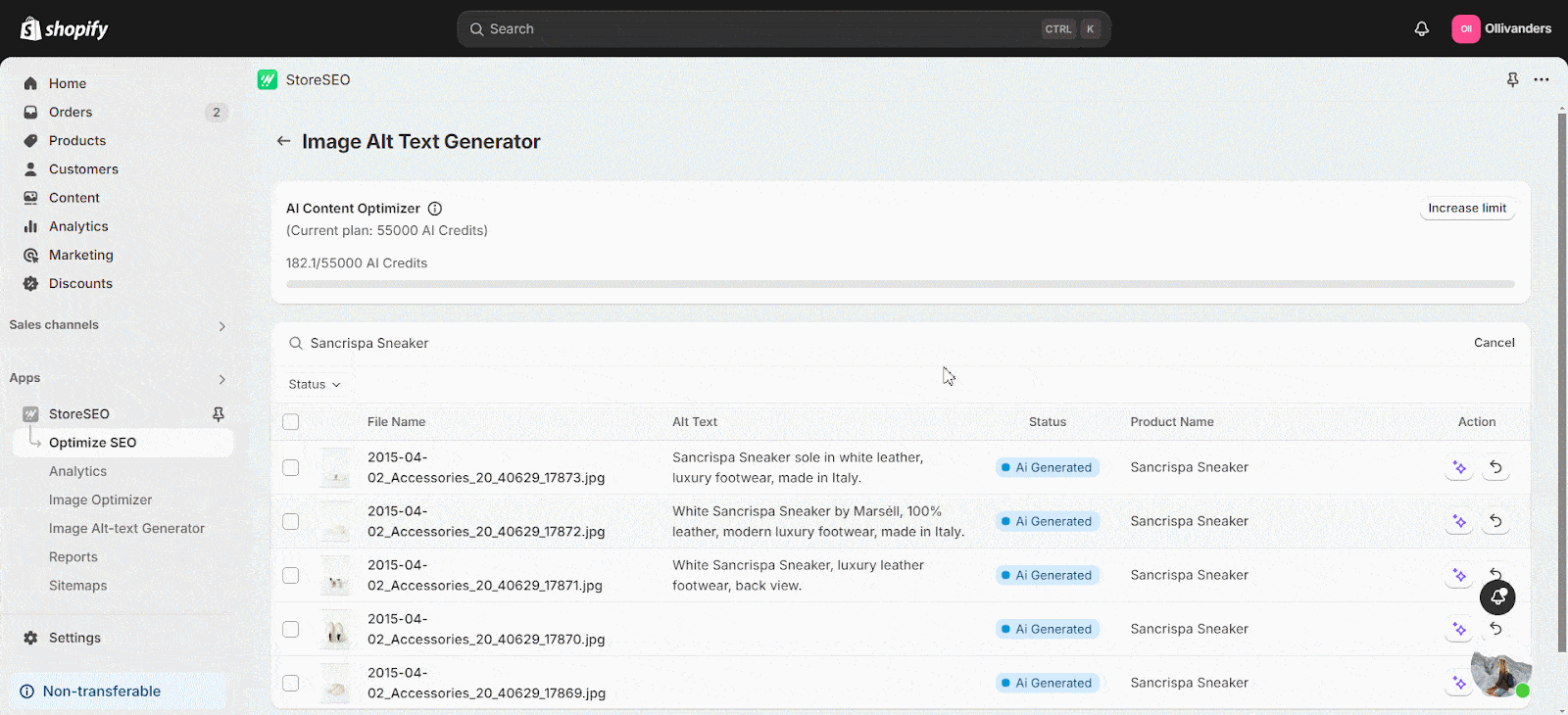This screenshot has width=1568, height=715.
Task: Open the Status filter dropdown
Action: point(315,385)
